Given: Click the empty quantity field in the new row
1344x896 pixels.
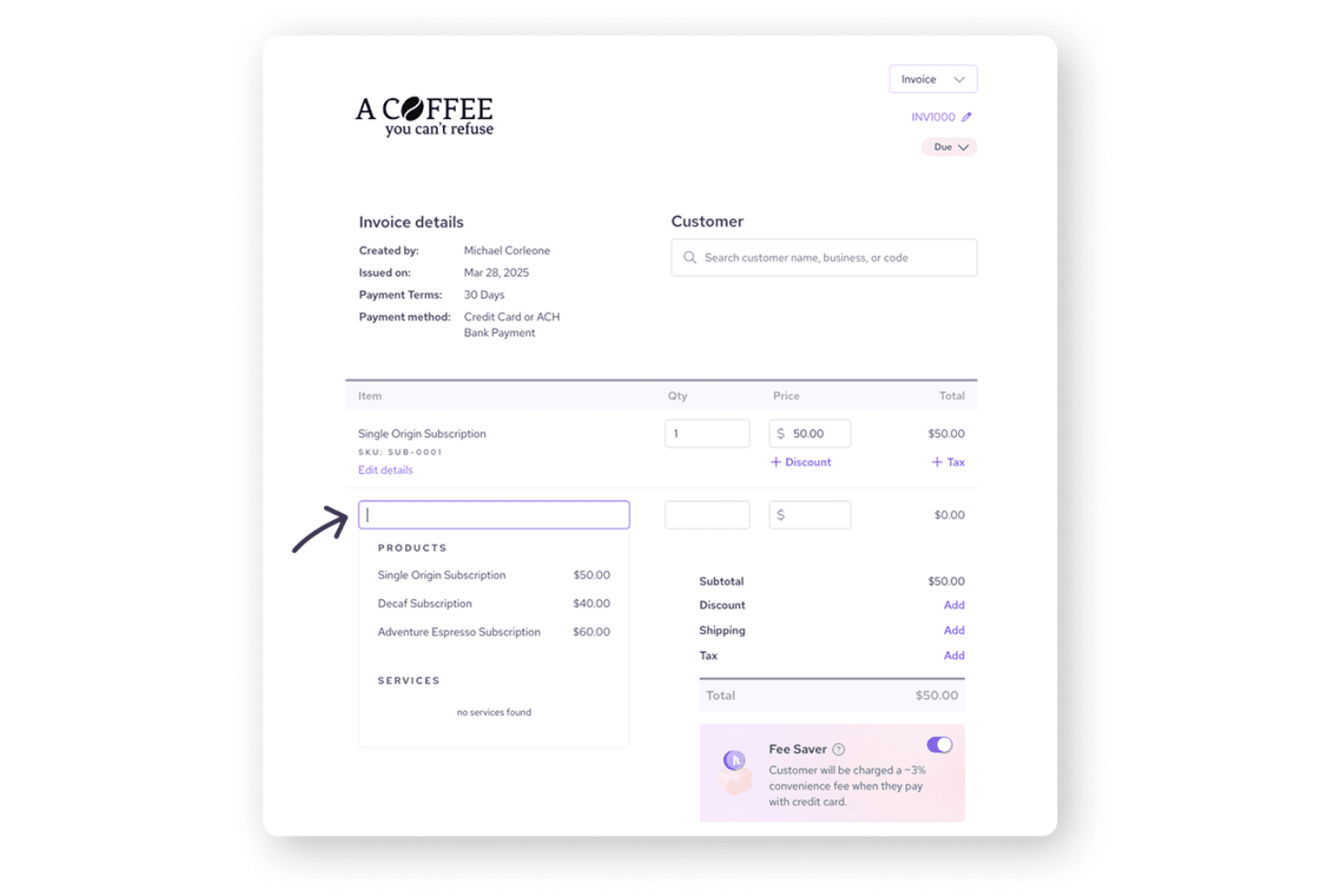Looking at the screenshot, I should coord(707,515).
